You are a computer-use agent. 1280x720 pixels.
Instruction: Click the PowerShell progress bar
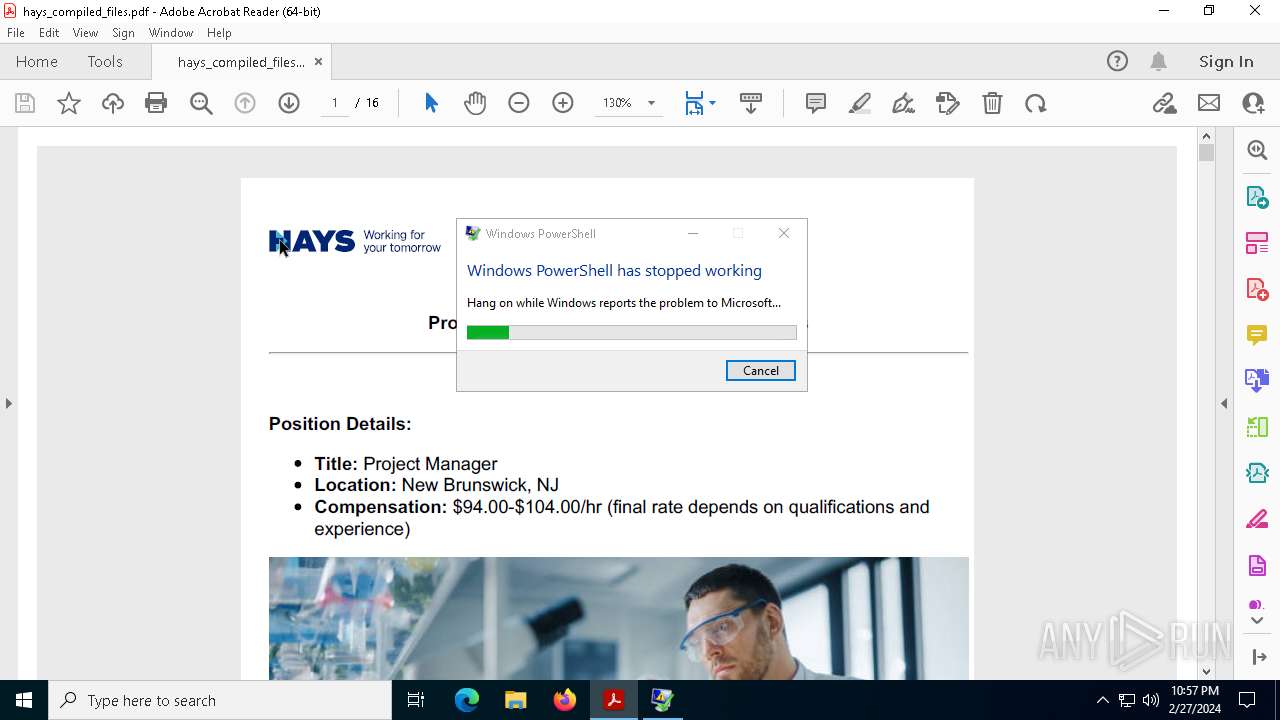(632, 332)
